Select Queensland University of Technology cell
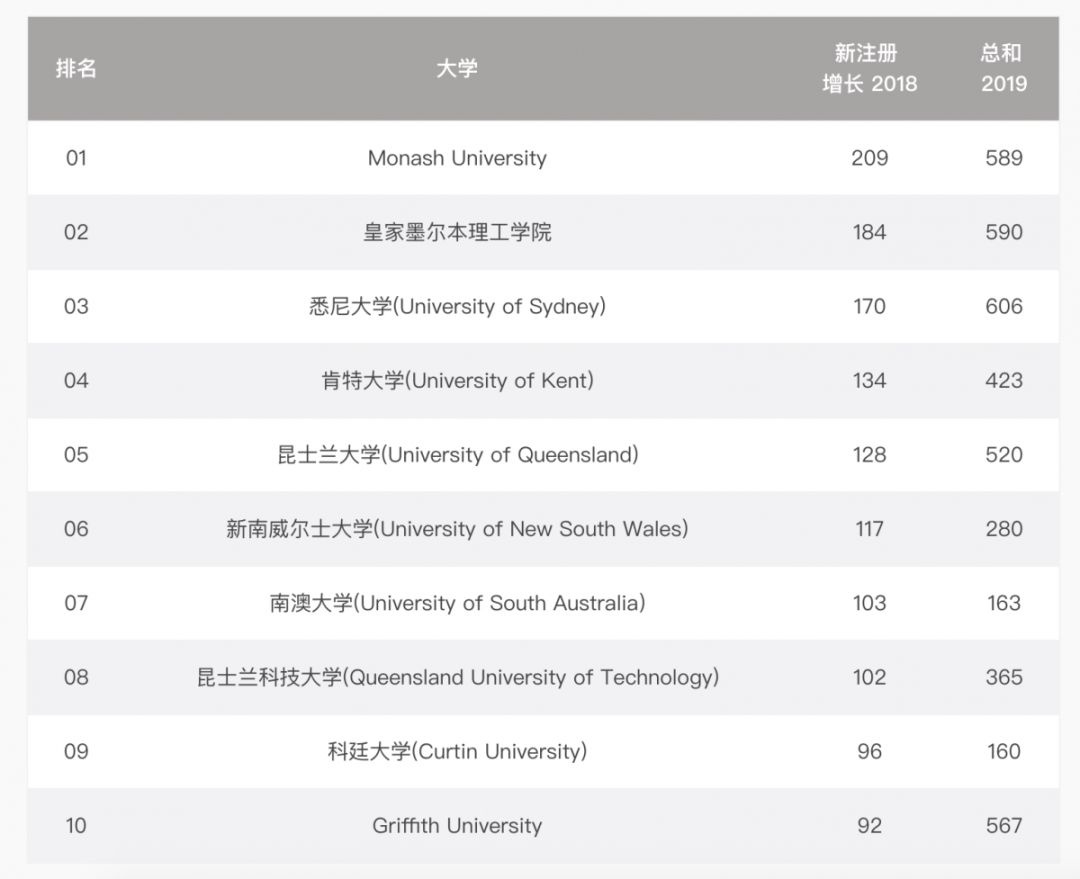Viewport: 1080px width, 879px height. tap(457, 677)
